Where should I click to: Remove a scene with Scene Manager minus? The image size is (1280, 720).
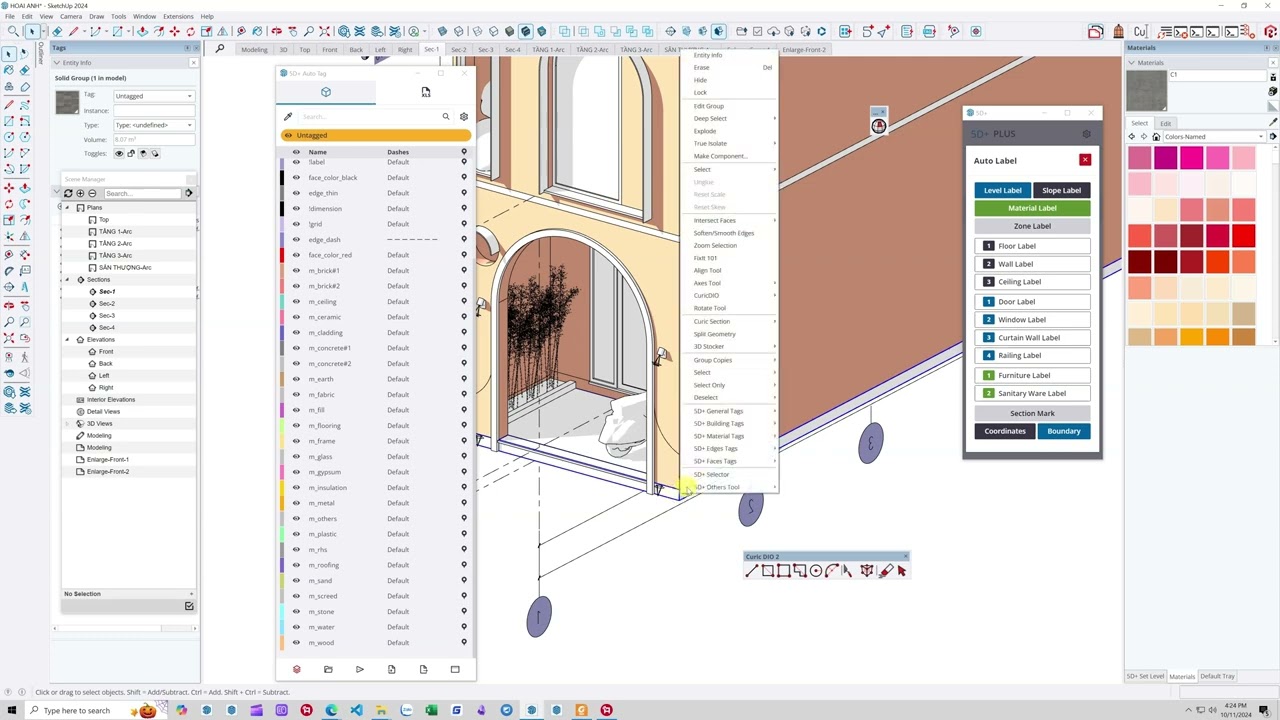point(92,193)
